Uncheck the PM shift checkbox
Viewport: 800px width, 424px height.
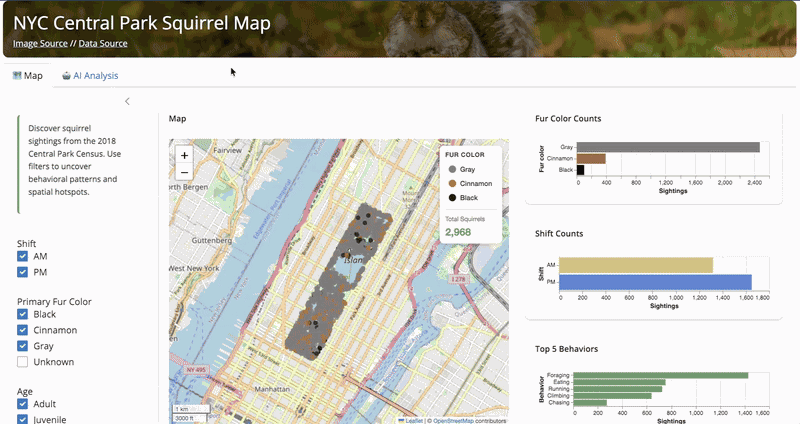[23, 273]
